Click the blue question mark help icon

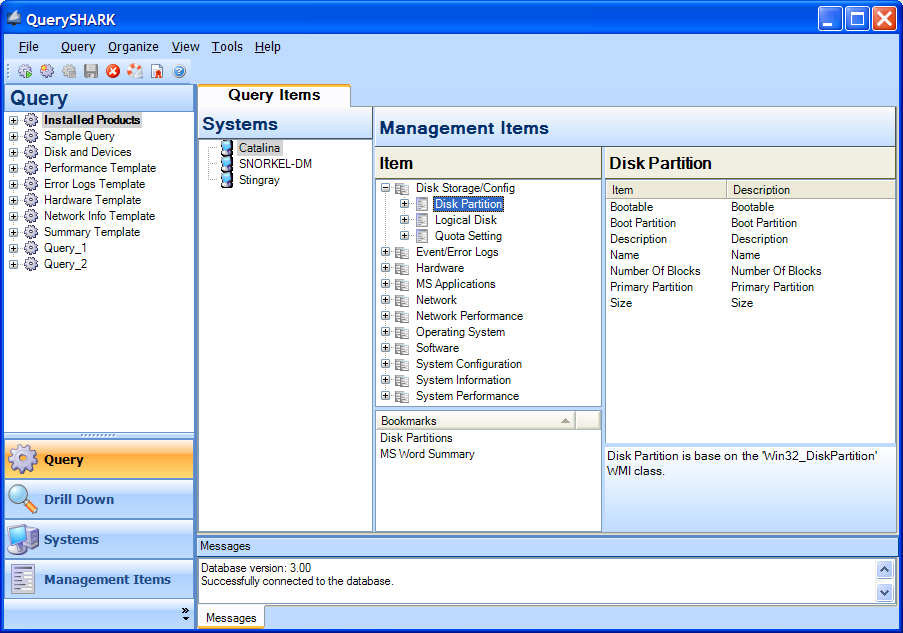pos(179,71)
